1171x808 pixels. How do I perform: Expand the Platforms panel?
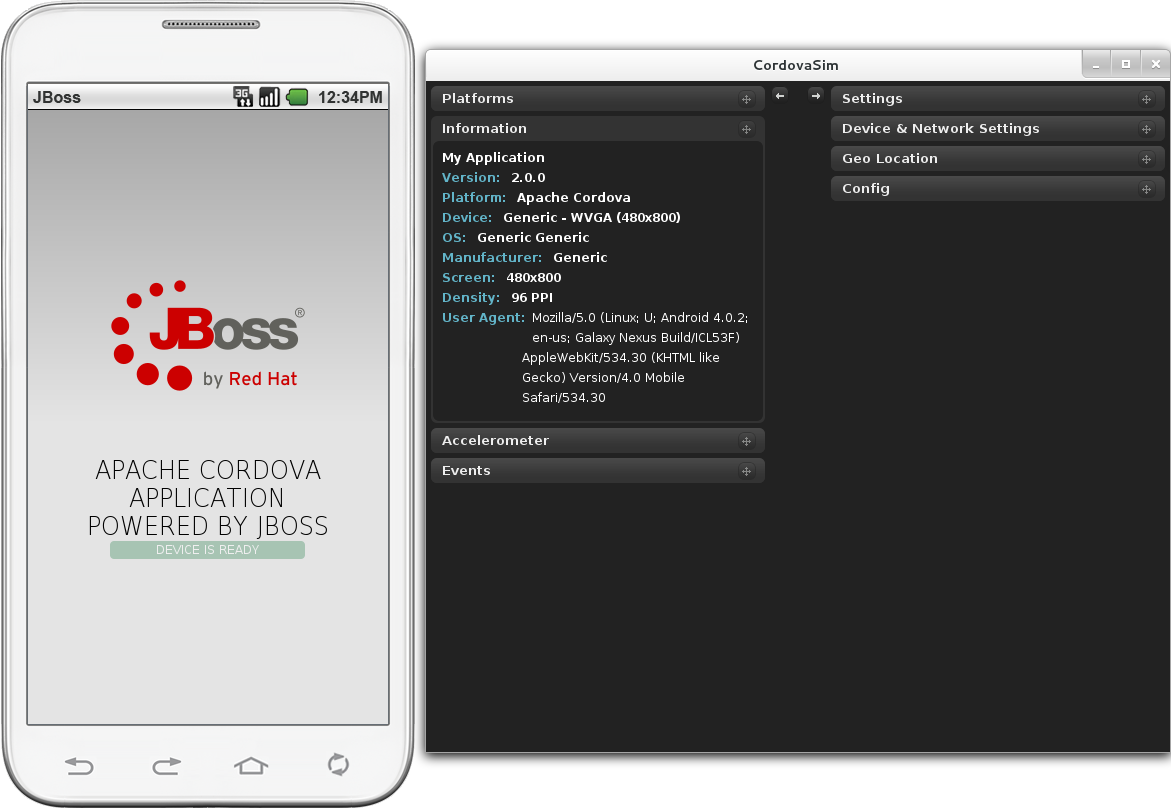tap(597, 99)
